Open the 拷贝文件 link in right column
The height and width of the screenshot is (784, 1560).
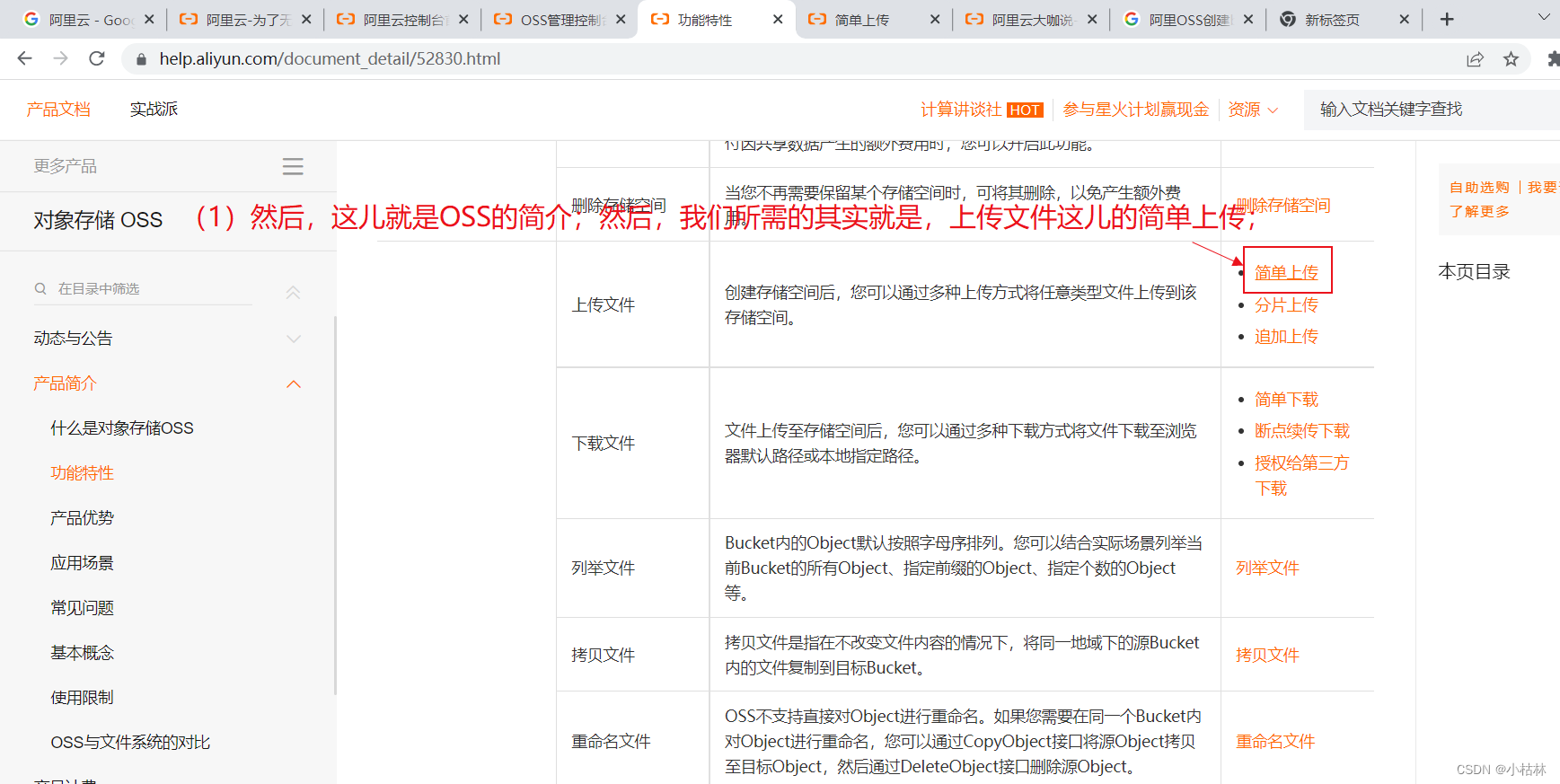(x=1267, y=656)
